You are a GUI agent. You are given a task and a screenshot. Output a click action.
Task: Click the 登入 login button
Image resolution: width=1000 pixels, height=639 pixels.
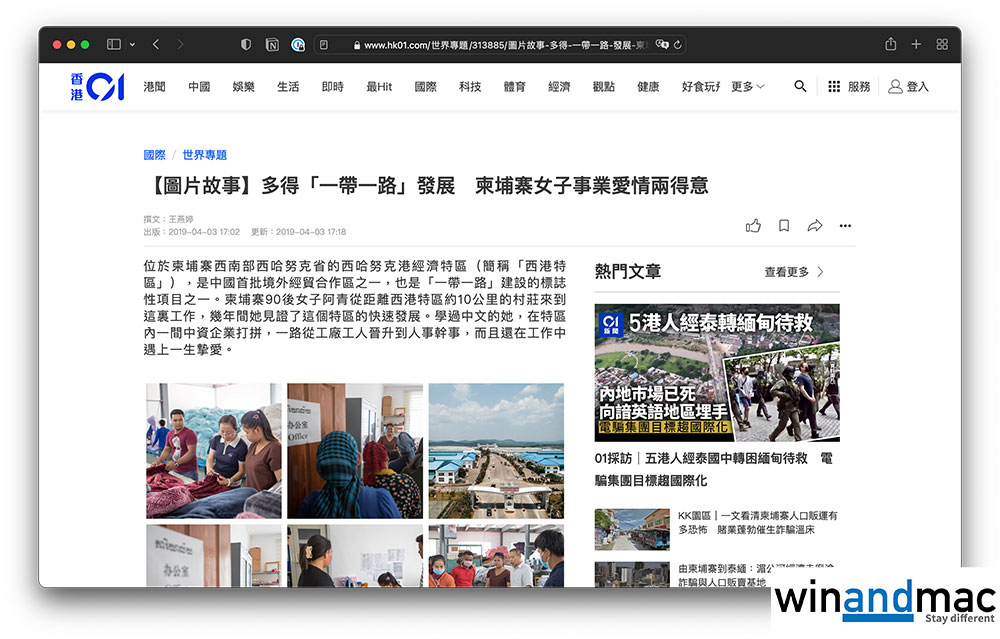(x=909, y=87)
